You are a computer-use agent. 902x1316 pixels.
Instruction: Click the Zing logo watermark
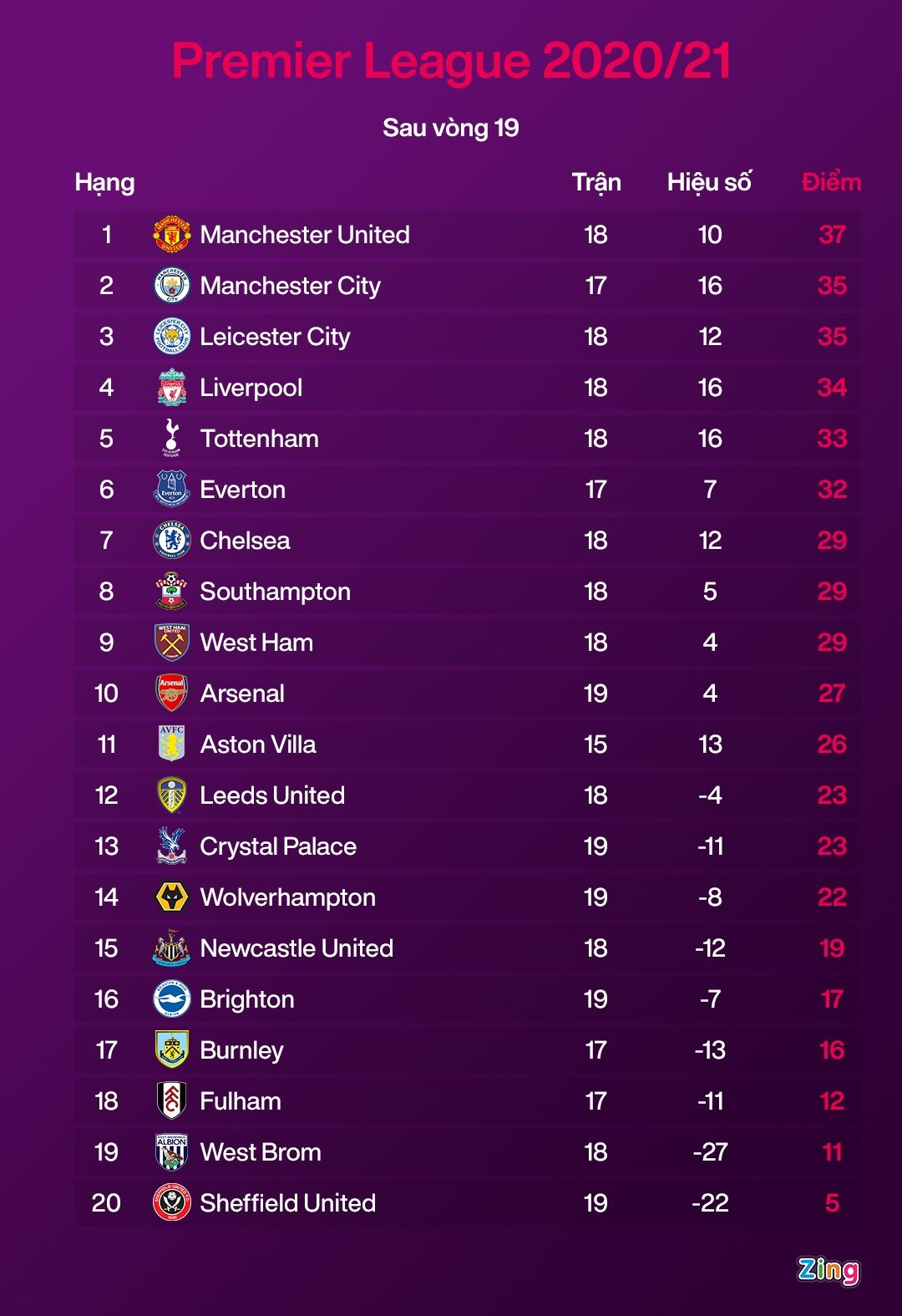pyautogui.click(x=828, y=1270)
